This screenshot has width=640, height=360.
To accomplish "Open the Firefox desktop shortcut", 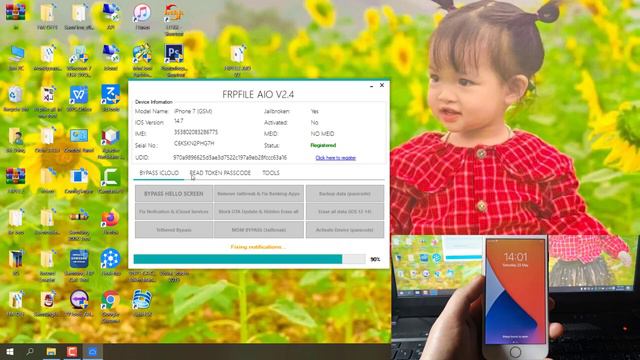I will (111, 222).
